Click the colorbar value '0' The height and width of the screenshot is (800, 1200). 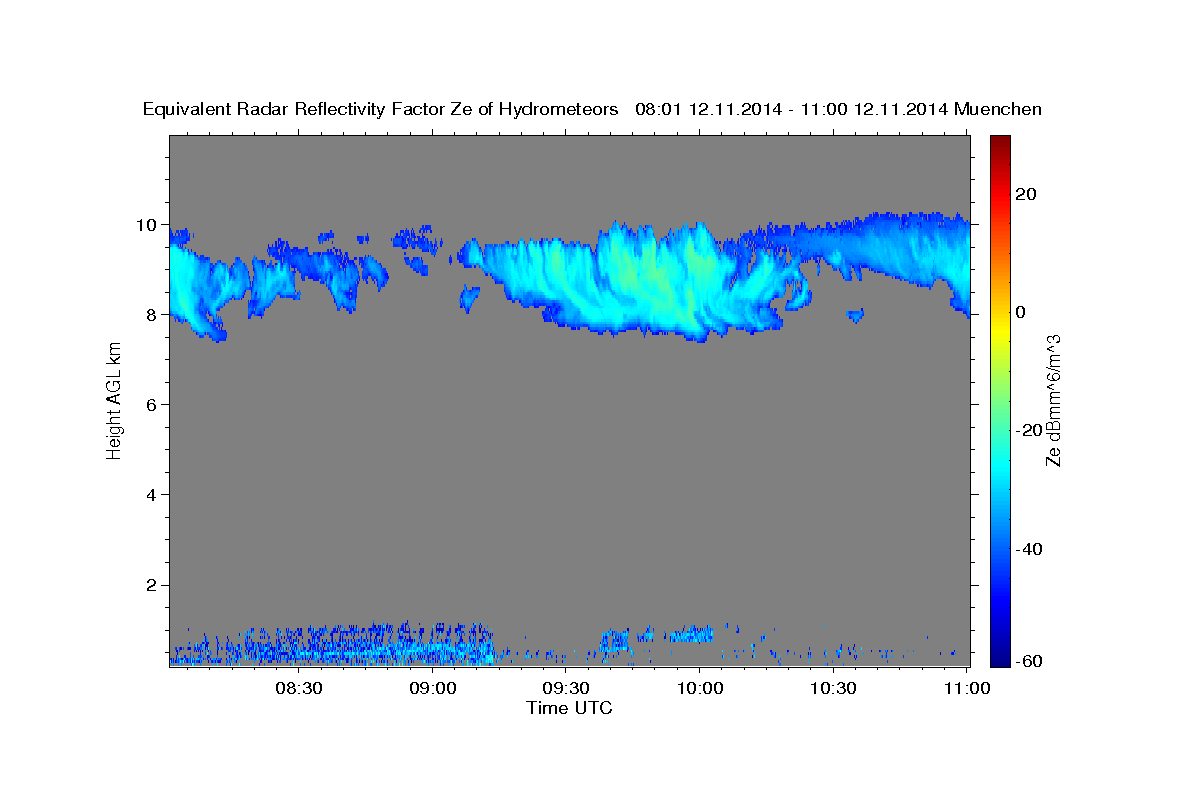1020,312
